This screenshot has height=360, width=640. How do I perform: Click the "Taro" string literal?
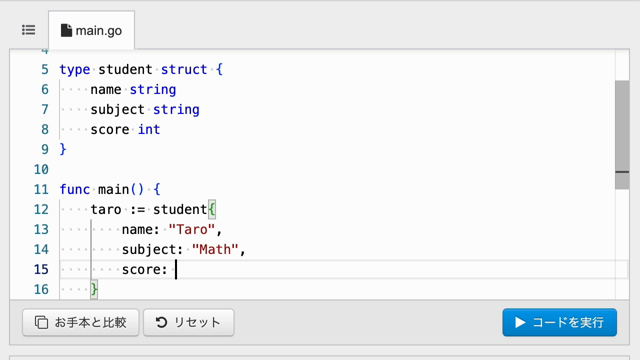click(x=191, y=229)
